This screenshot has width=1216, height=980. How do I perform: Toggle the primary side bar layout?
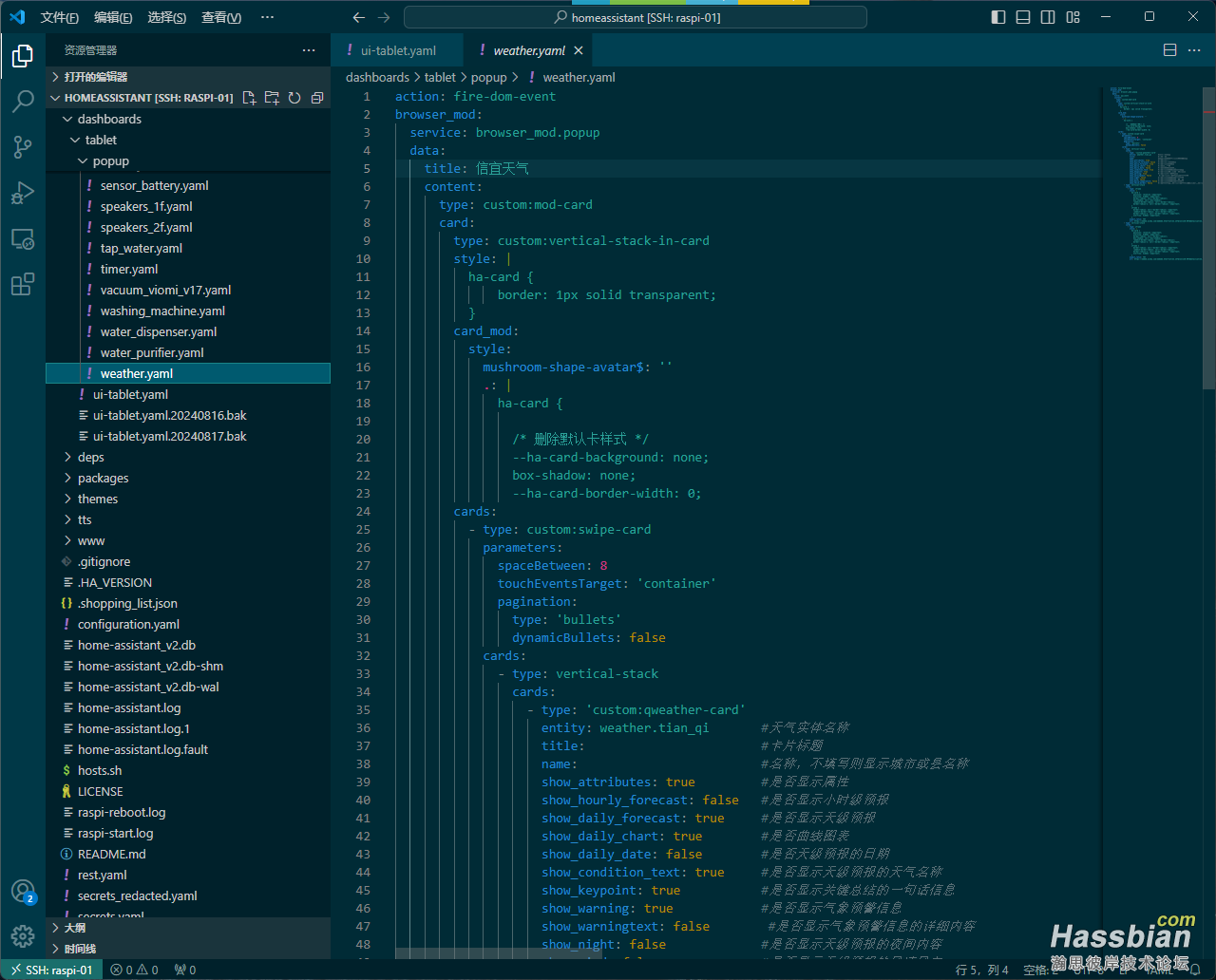tap(998, 17)
